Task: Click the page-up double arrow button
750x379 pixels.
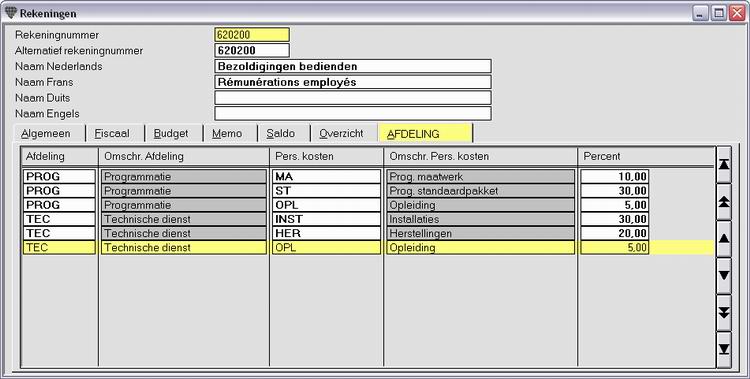Action: pyautogui.click(x=724, y=201)
